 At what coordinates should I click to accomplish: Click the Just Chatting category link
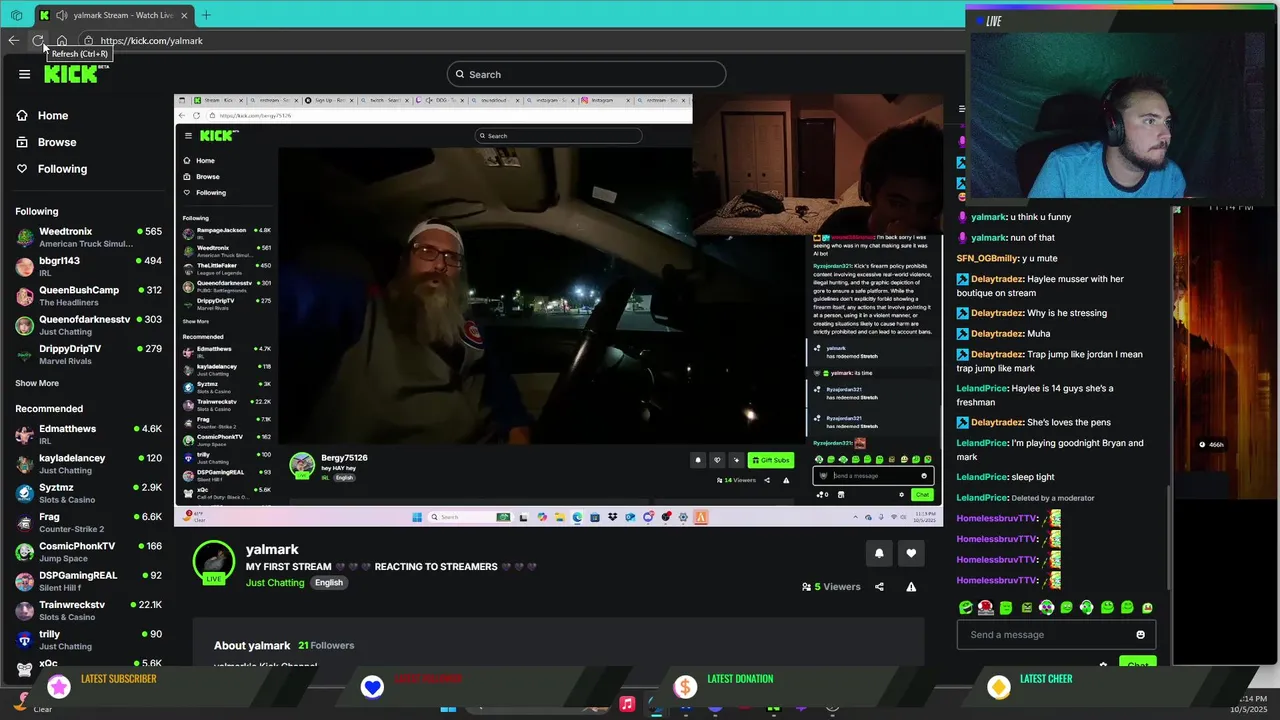point(275,583)
